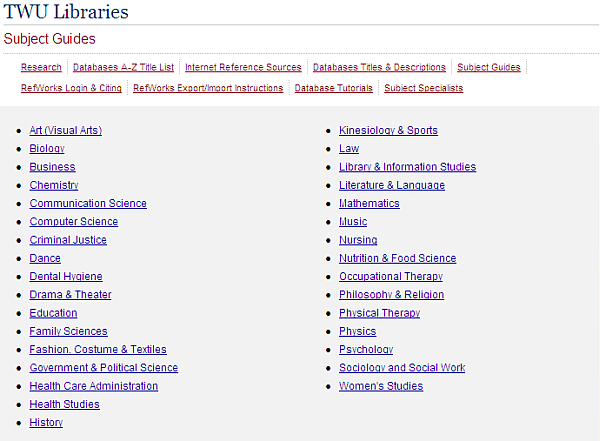Screen dimensions: 600x441
Task: Click the Women's Studies link
Action: point(380,386)
